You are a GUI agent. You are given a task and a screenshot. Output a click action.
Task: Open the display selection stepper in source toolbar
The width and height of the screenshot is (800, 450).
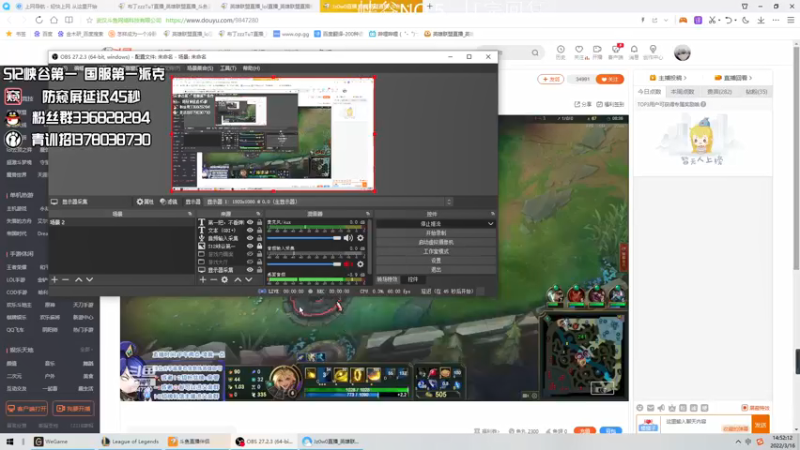point(449,202)
